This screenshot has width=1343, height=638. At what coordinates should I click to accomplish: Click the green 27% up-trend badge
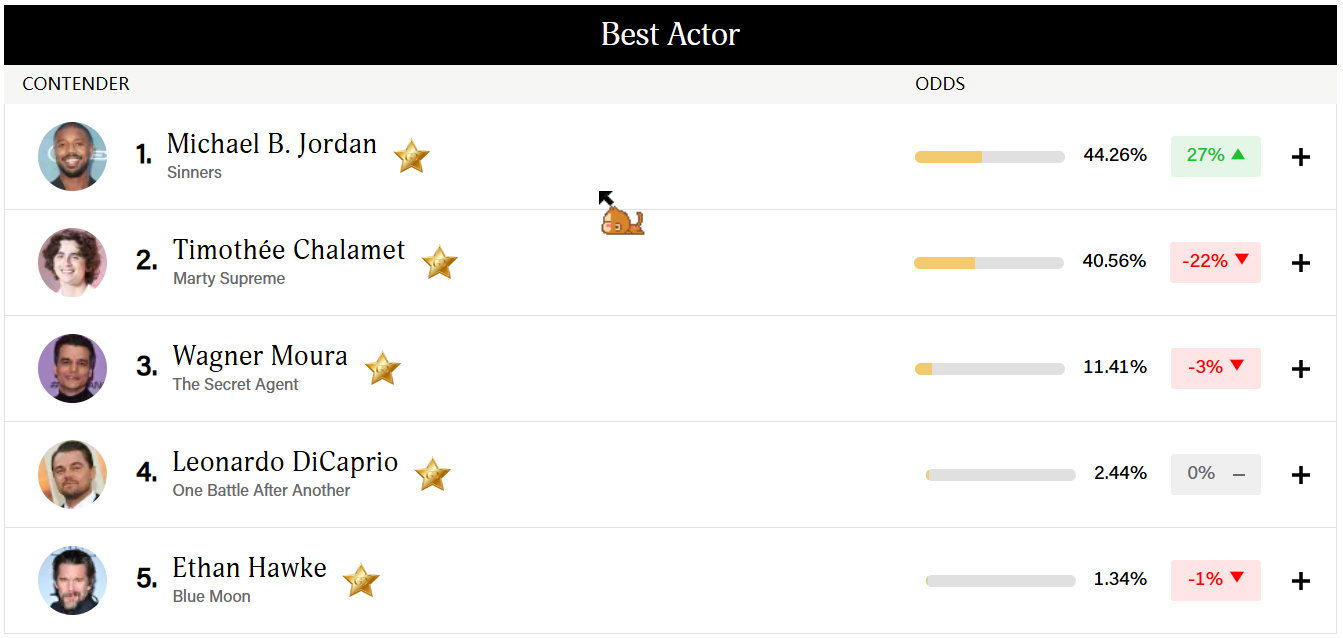(1215, 156)
